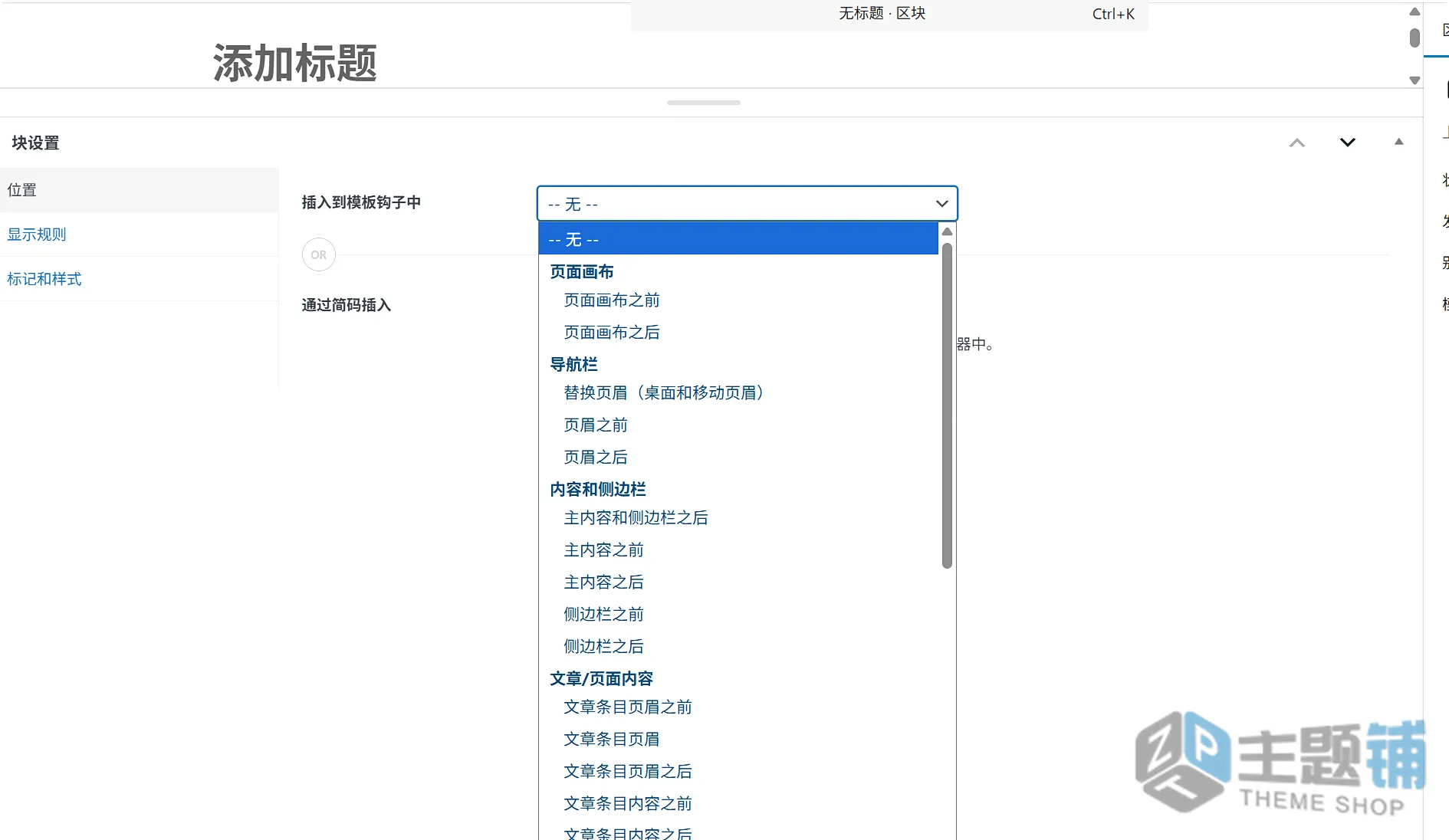Open the 显示规则 settings tab

coord(139,235)
